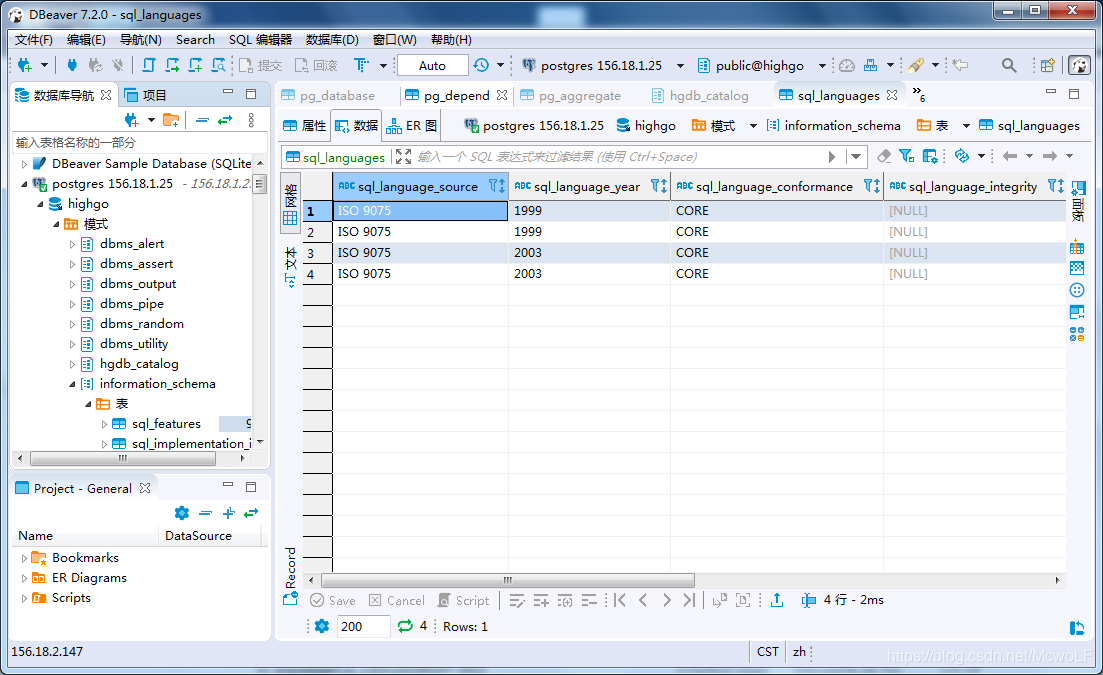Collapse the highgo database node

40,204
